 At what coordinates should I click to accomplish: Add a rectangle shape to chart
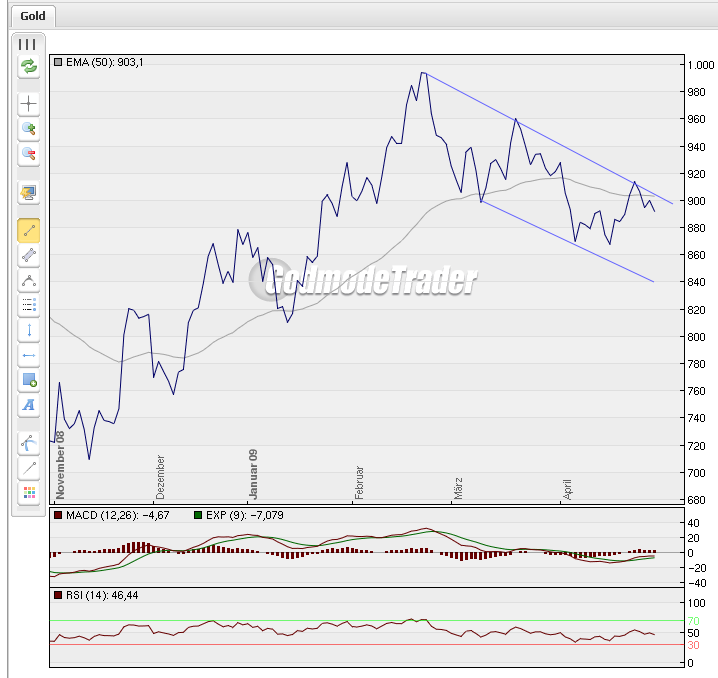[x=28, y=380]
